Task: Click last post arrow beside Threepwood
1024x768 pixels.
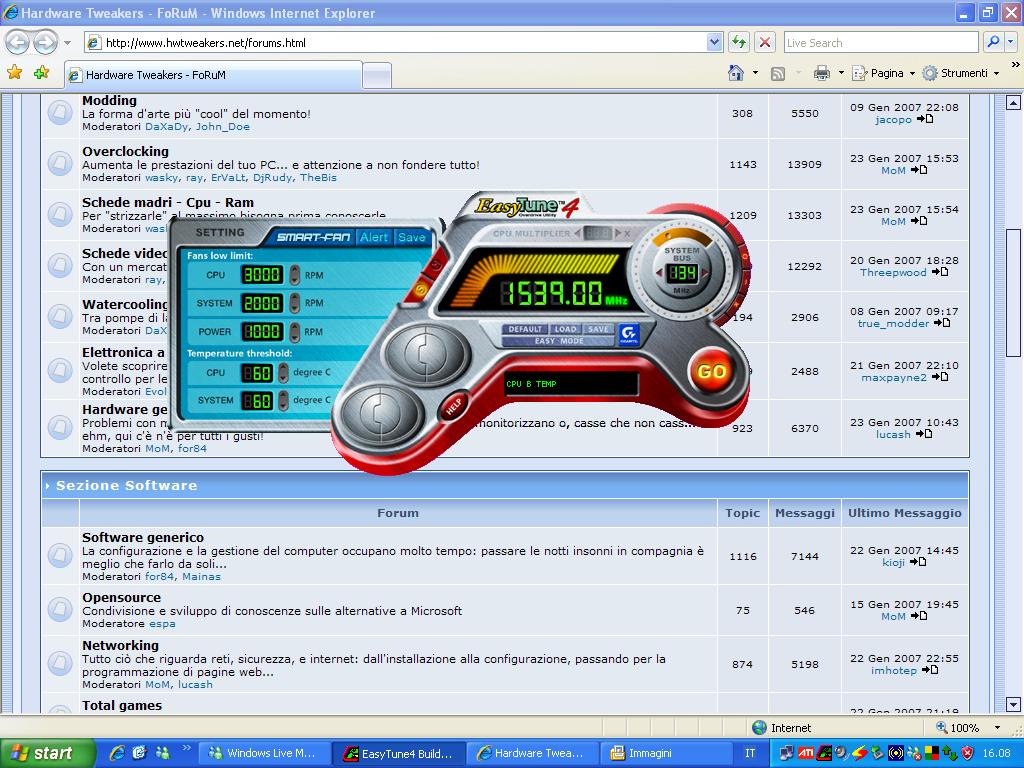Action: coord(940,272)
